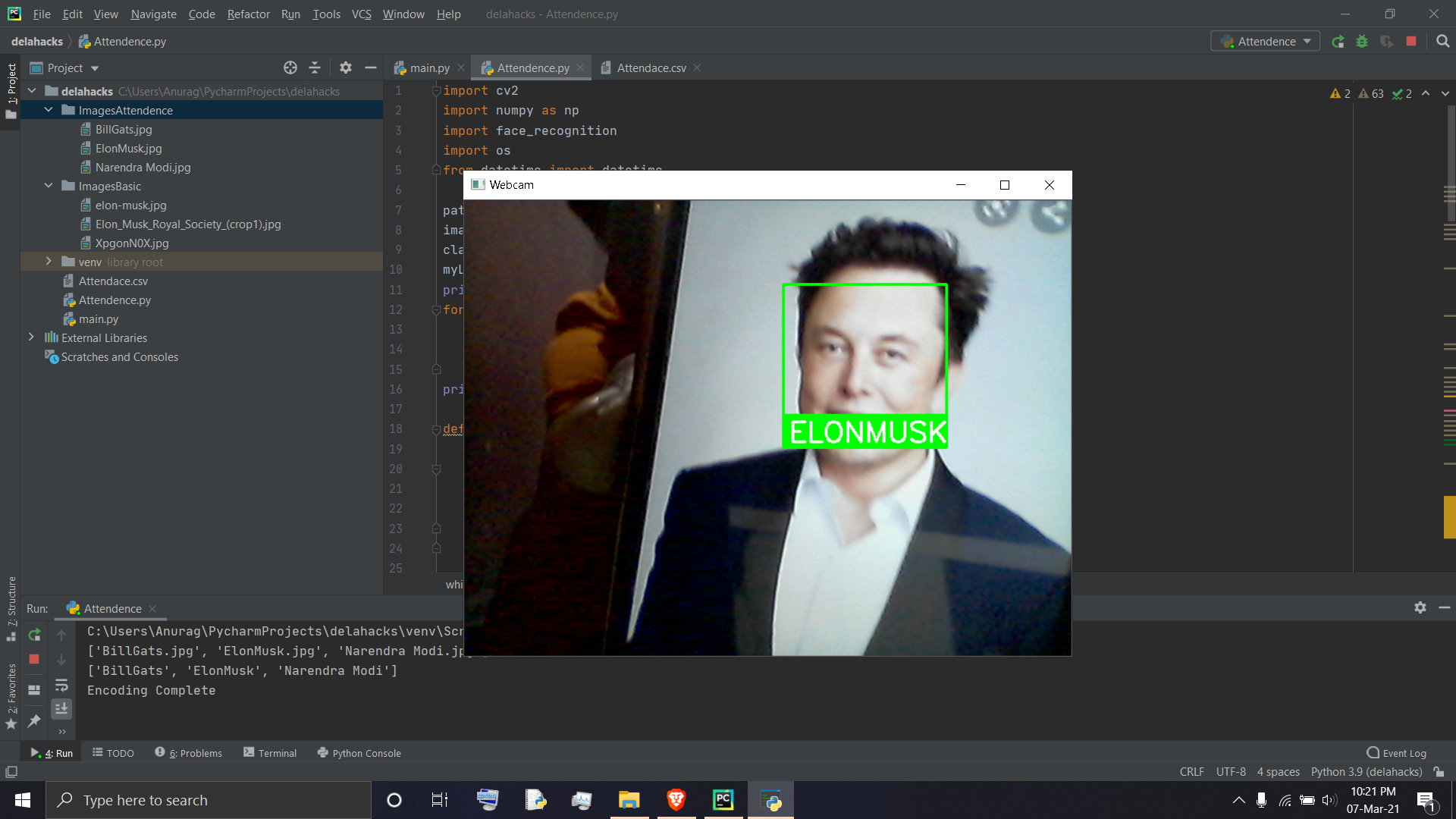Toggle soft-wrap in Run console
1456x819 pixels.
(x=61, y=685)
